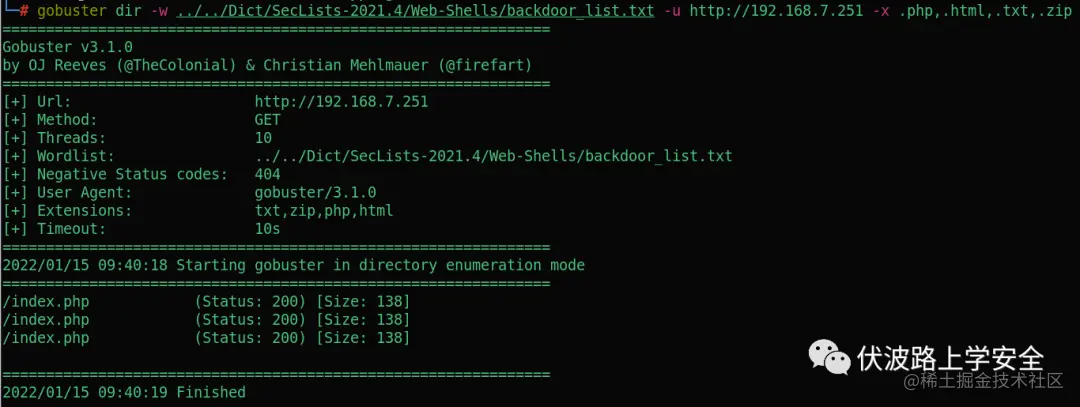Click the Starting gobuster enumeration mode line
Image resolution: width=1080 pixels, height=407 pixels.
pos(293,265)
